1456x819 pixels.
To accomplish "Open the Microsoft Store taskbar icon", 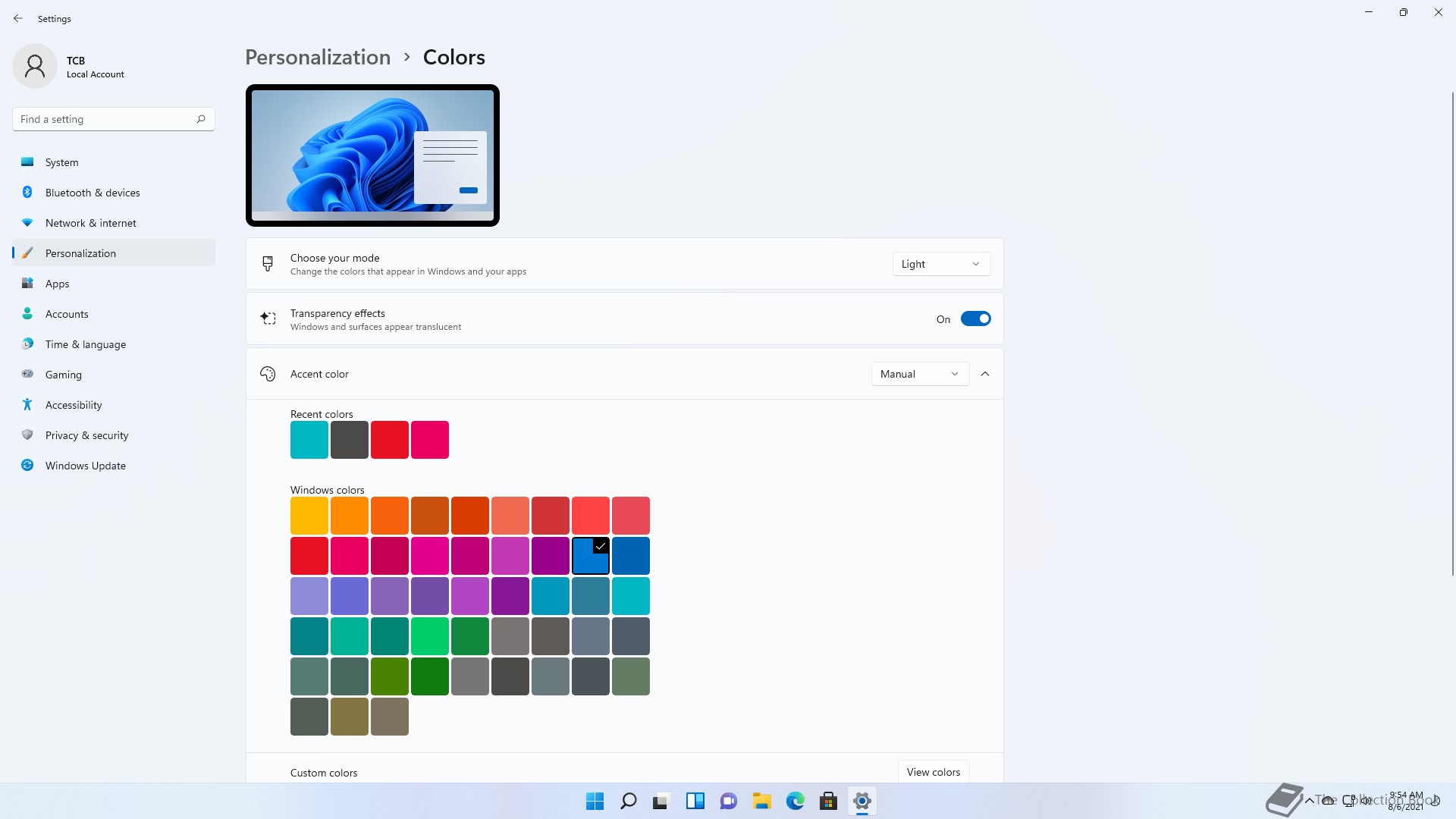I will [x=828, y=801].
